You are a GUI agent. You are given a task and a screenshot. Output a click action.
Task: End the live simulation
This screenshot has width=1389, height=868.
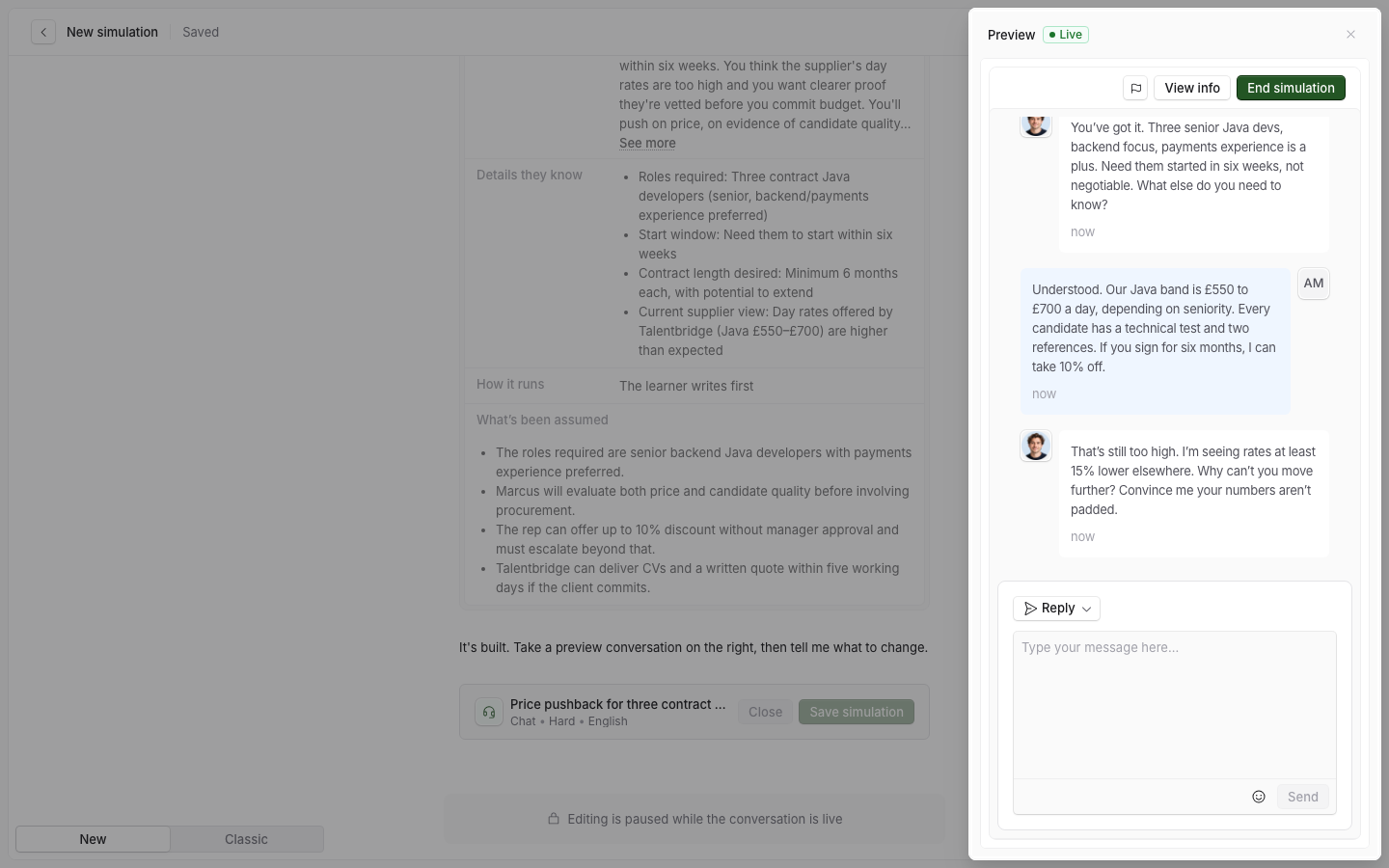click(1291, 88)
